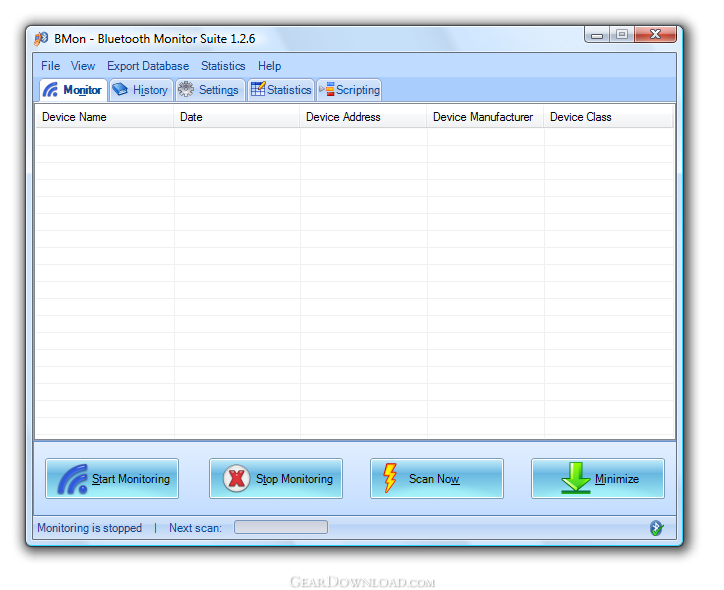Image resolution: width=724 pixels, height=590 pixels.
Task: Click the gear icon on Settings tab
Action: (x=186, y=89)
